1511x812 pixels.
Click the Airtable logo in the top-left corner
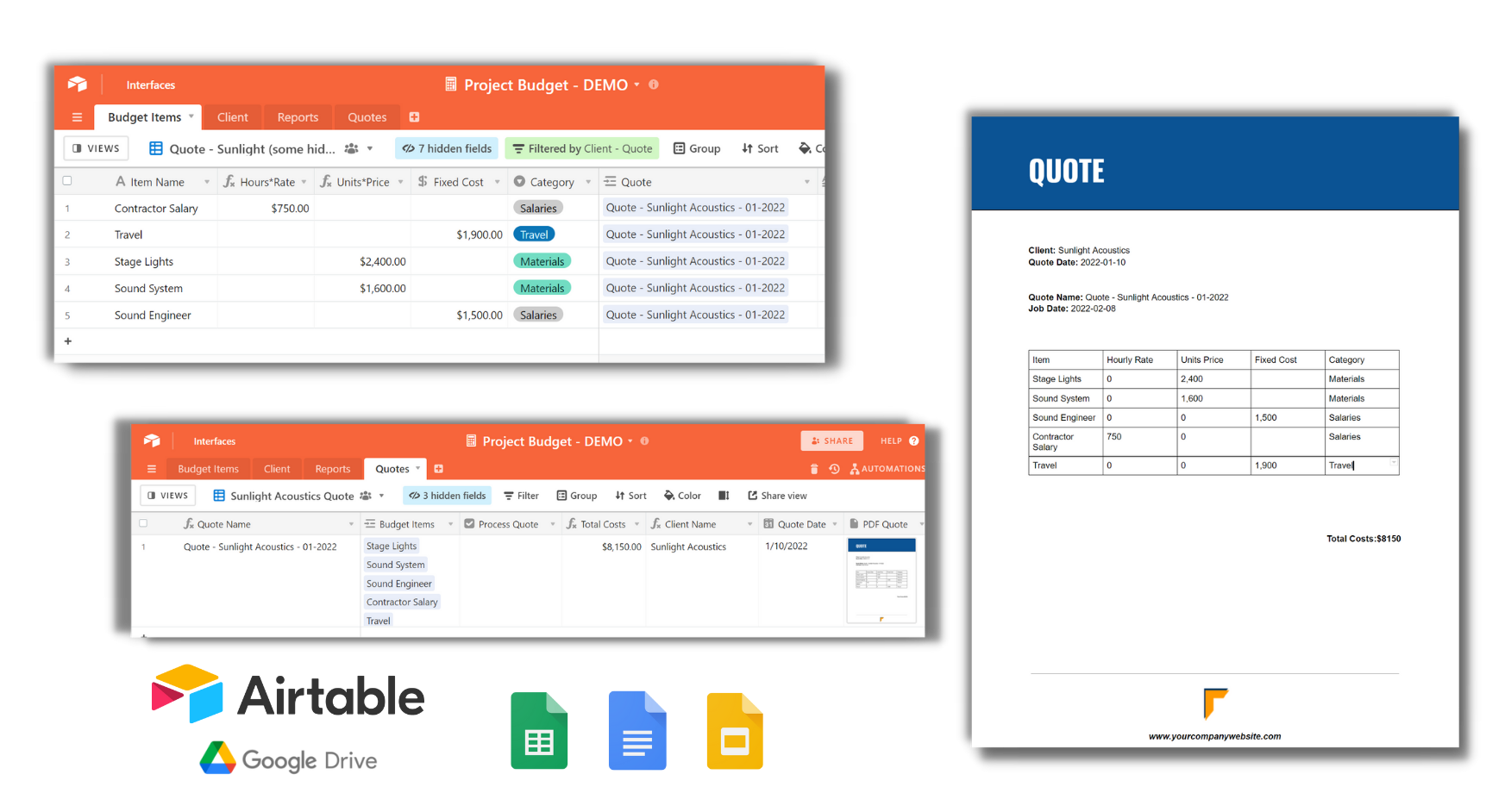click(x=78, y=84)
